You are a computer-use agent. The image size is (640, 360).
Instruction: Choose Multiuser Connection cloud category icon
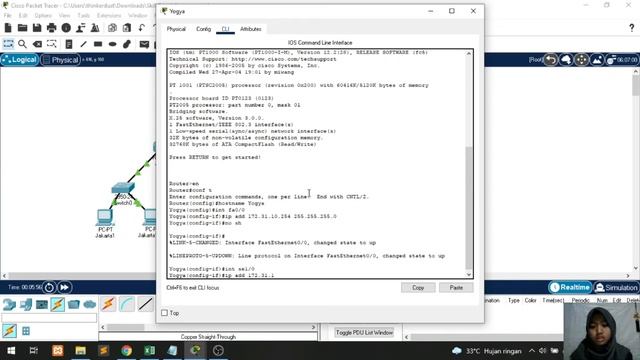[x=90, y=304]
